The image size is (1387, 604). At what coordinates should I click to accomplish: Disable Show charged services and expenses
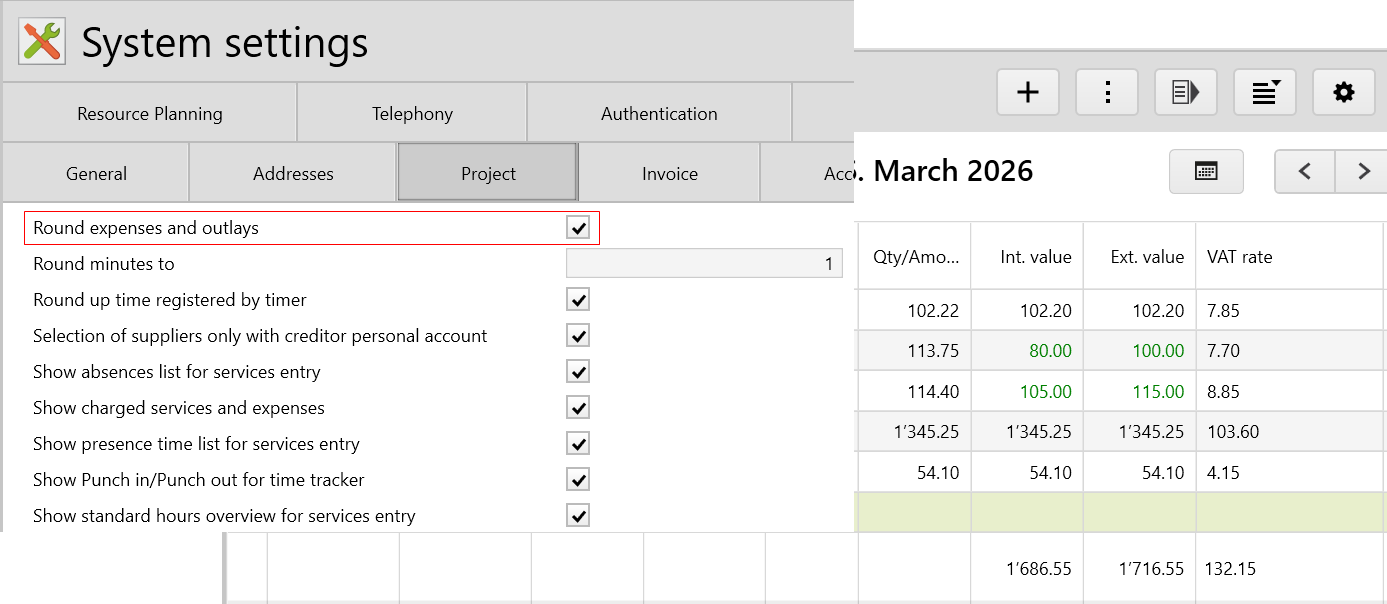[578, 408]
